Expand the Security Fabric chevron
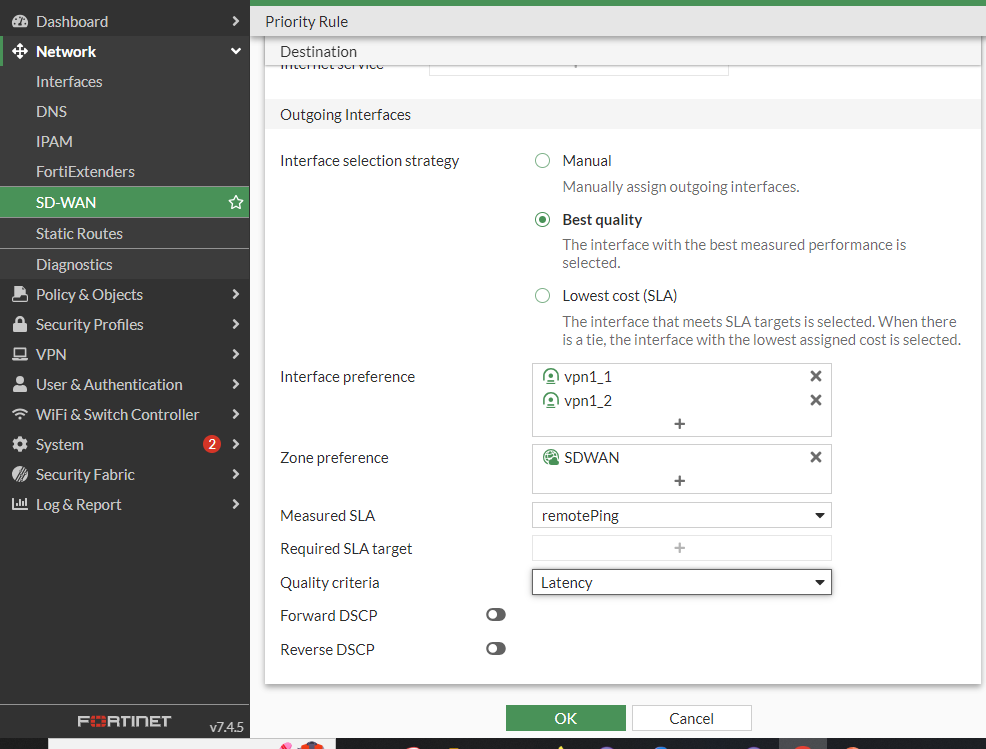Screen dimensions: 986x749 tap(236, 474)
